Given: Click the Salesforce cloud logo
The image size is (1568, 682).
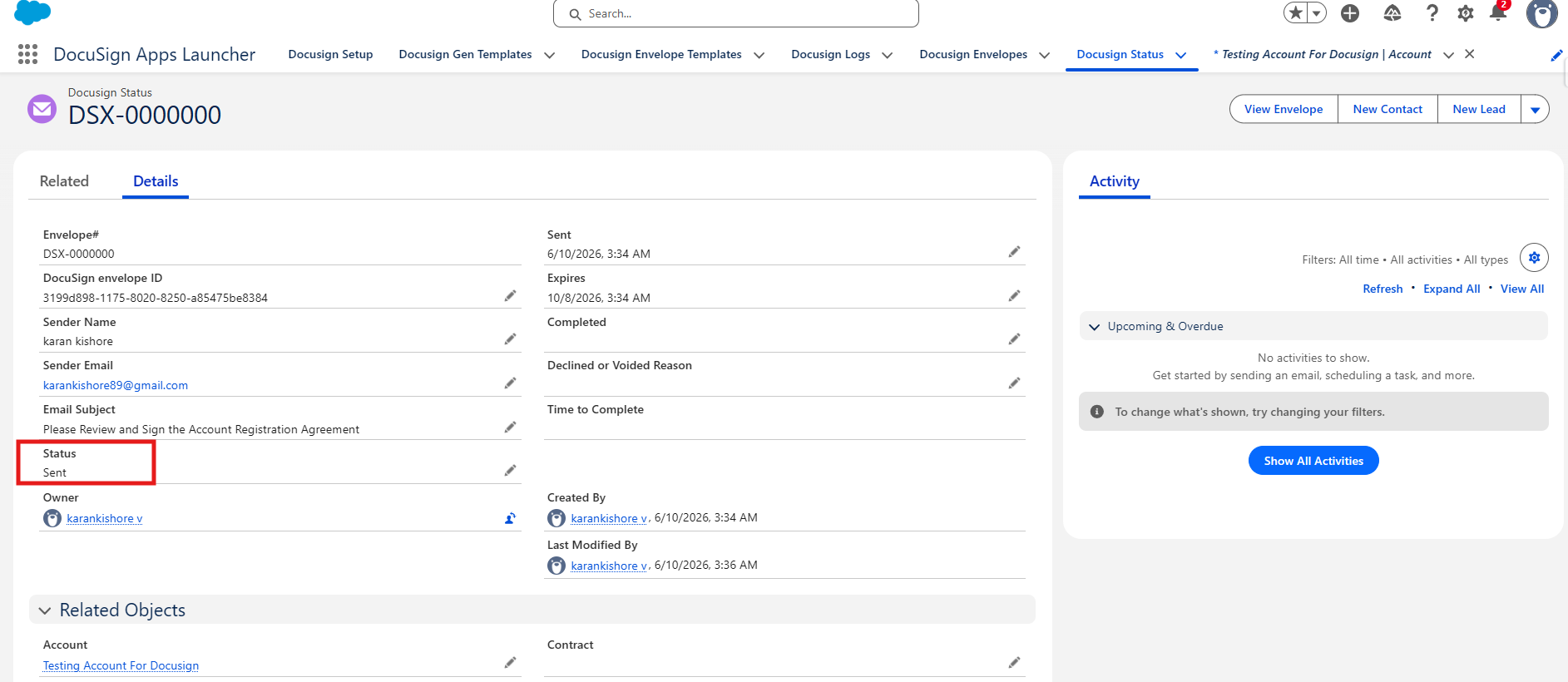Looking at the screenshot, I should pyautogui.click(x=32, y=12).
